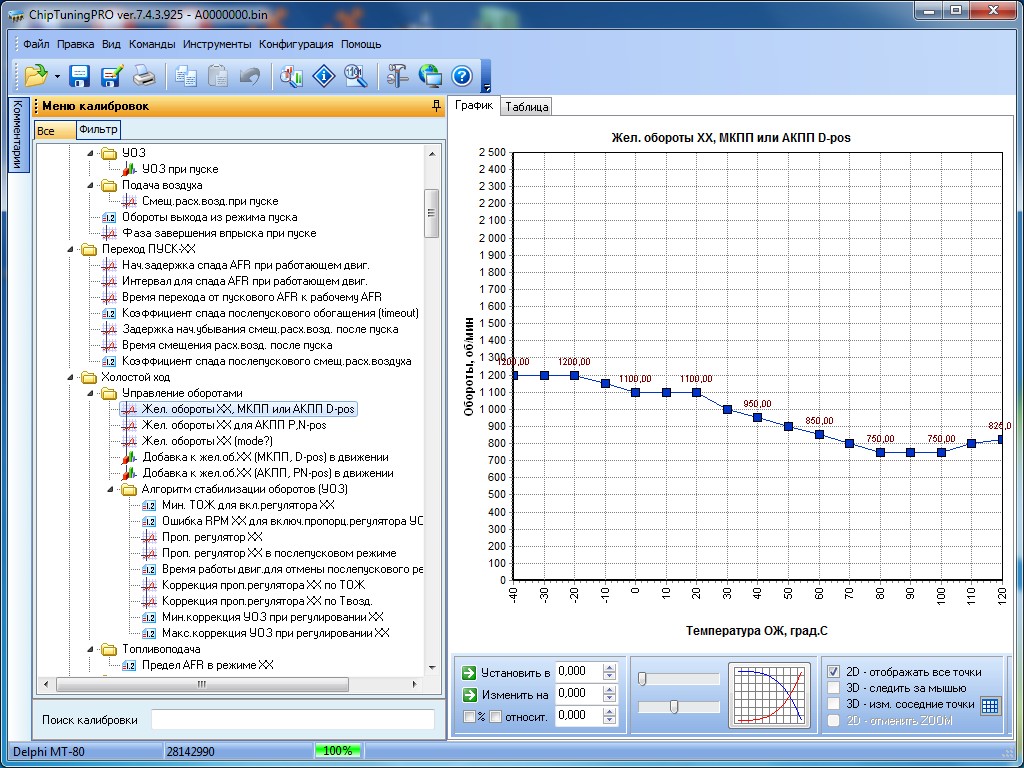Click the 'Установить в' green arrow button
1024x768 pixels.
coord(469,672)
